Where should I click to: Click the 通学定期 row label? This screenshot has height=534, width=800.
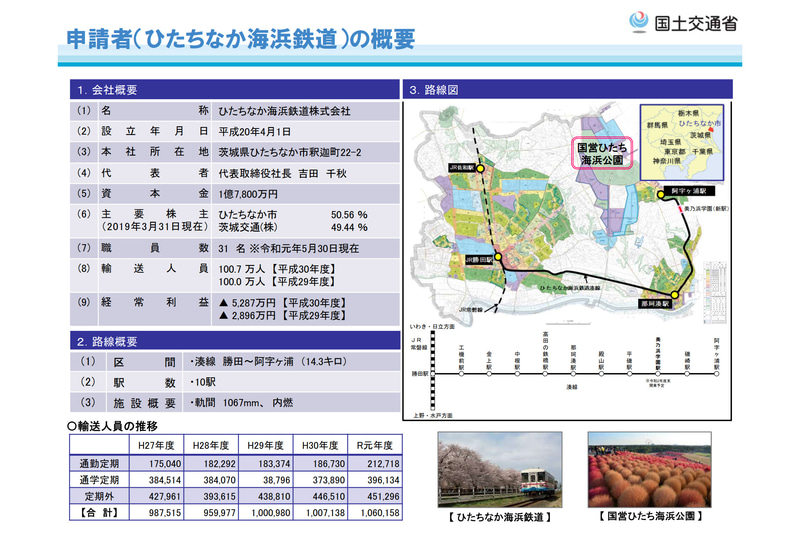[x=99, y=480]
